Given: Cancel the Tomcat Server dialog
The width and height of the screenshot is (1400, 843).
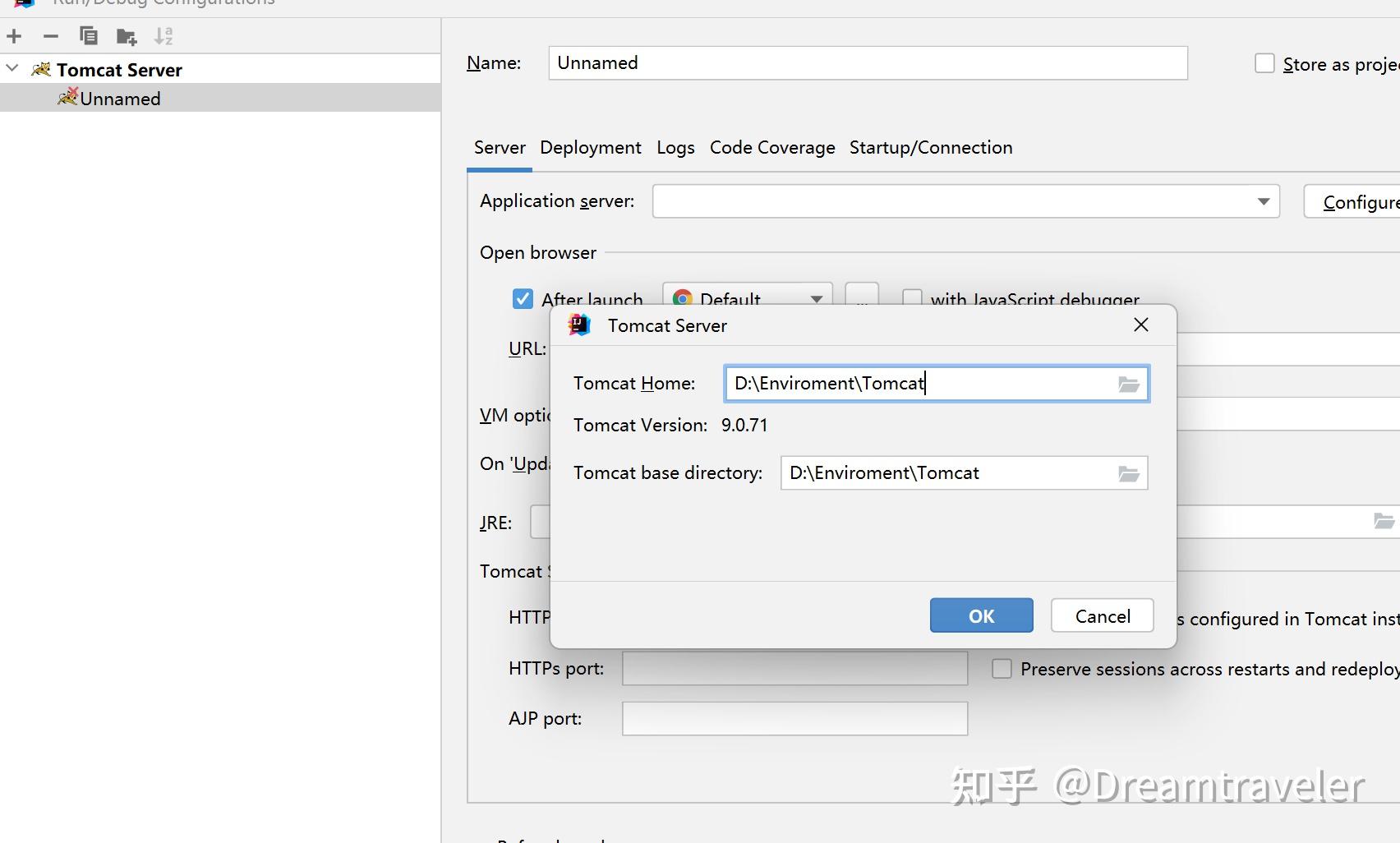Looking at the screenshot, I should coord(1103,615).
